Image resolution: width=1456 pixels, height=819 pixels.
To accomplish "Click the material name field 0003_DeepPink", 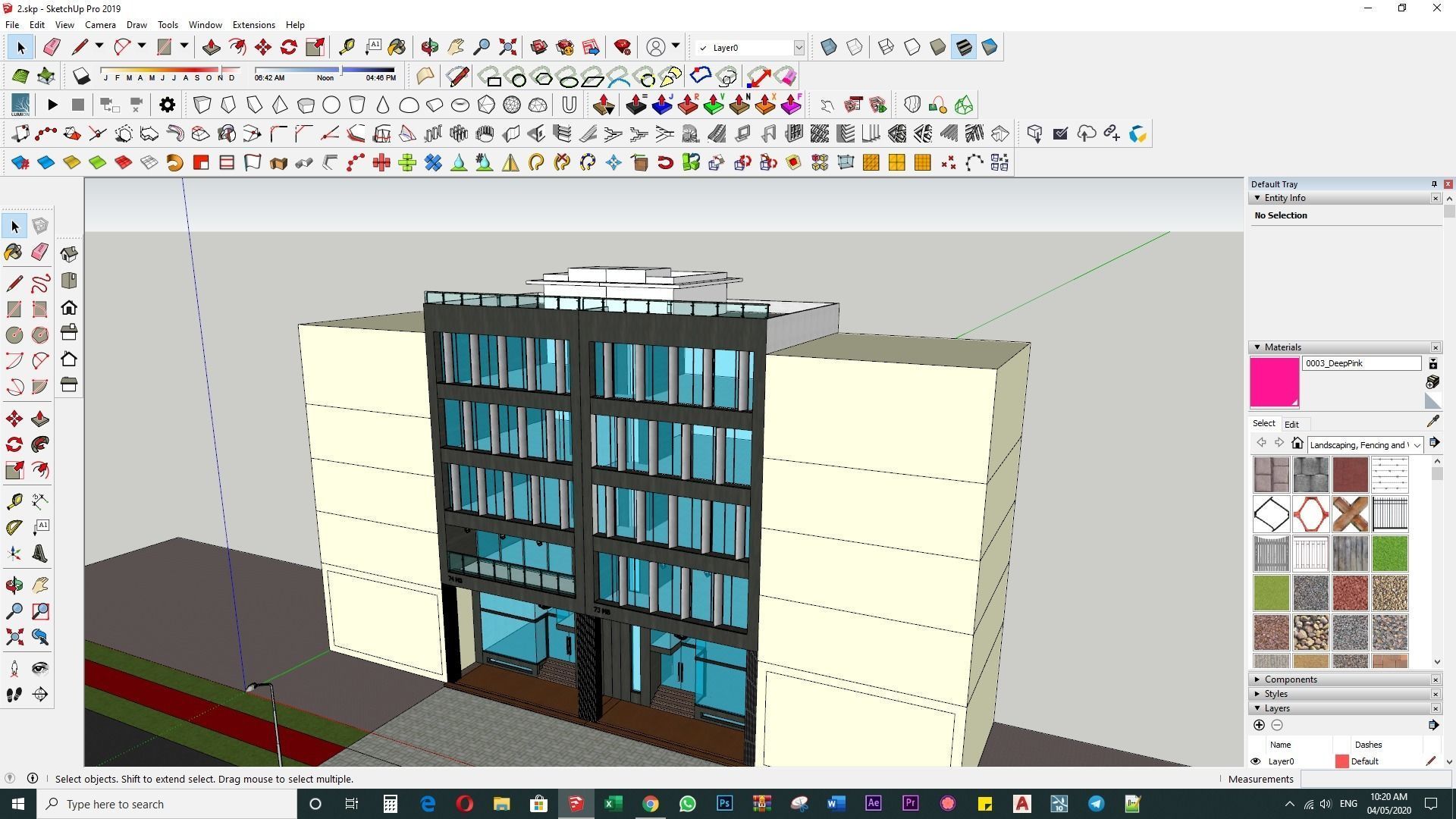I will [x=1361, y=363].
